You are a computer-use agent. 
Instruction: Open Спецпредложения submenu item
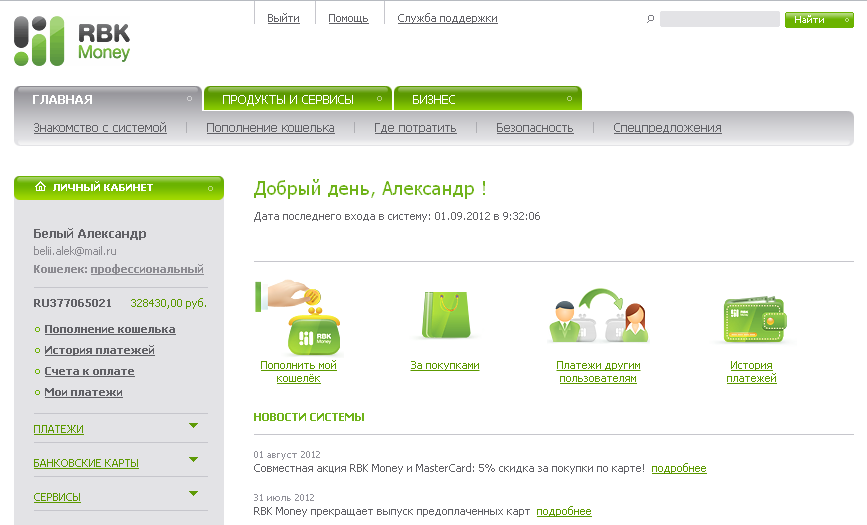(x=667, y=128)
